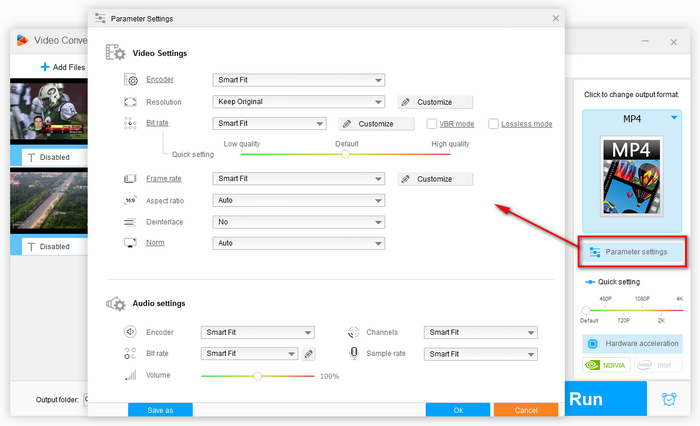Click the video Encoder gear icon
Screen dimensions: 700x426
tap(131, 79)
